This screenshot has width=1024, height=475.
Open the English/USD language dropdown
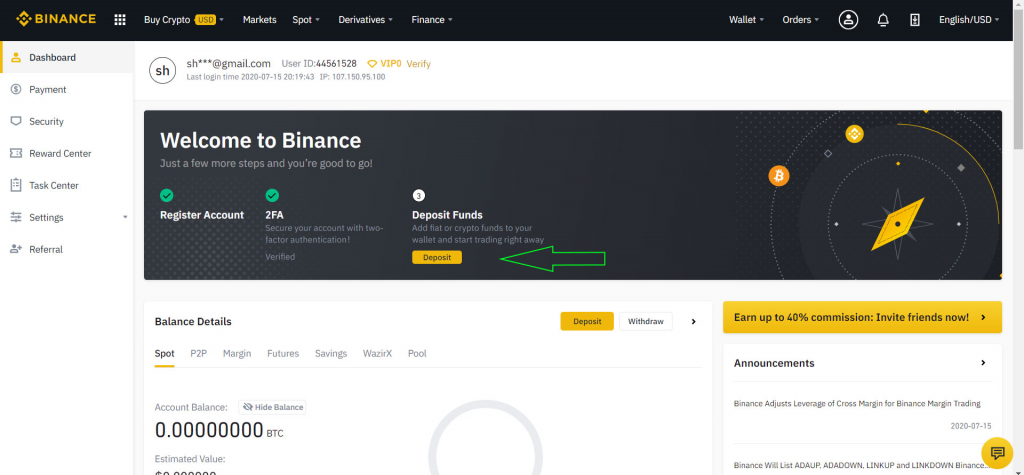[x=969, y=20]
